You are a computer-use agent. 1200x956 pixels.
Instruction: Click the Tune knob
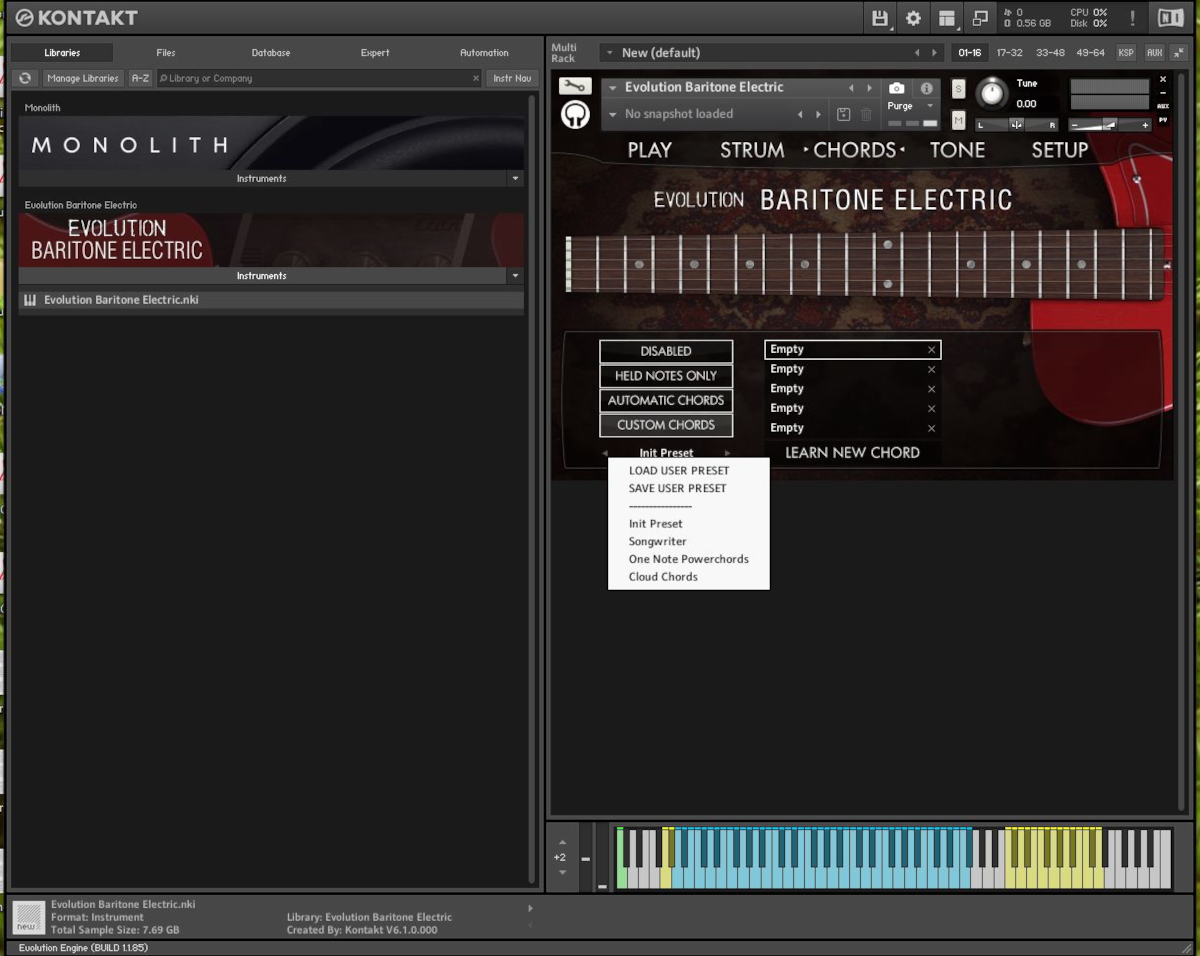tap(991, 93)
